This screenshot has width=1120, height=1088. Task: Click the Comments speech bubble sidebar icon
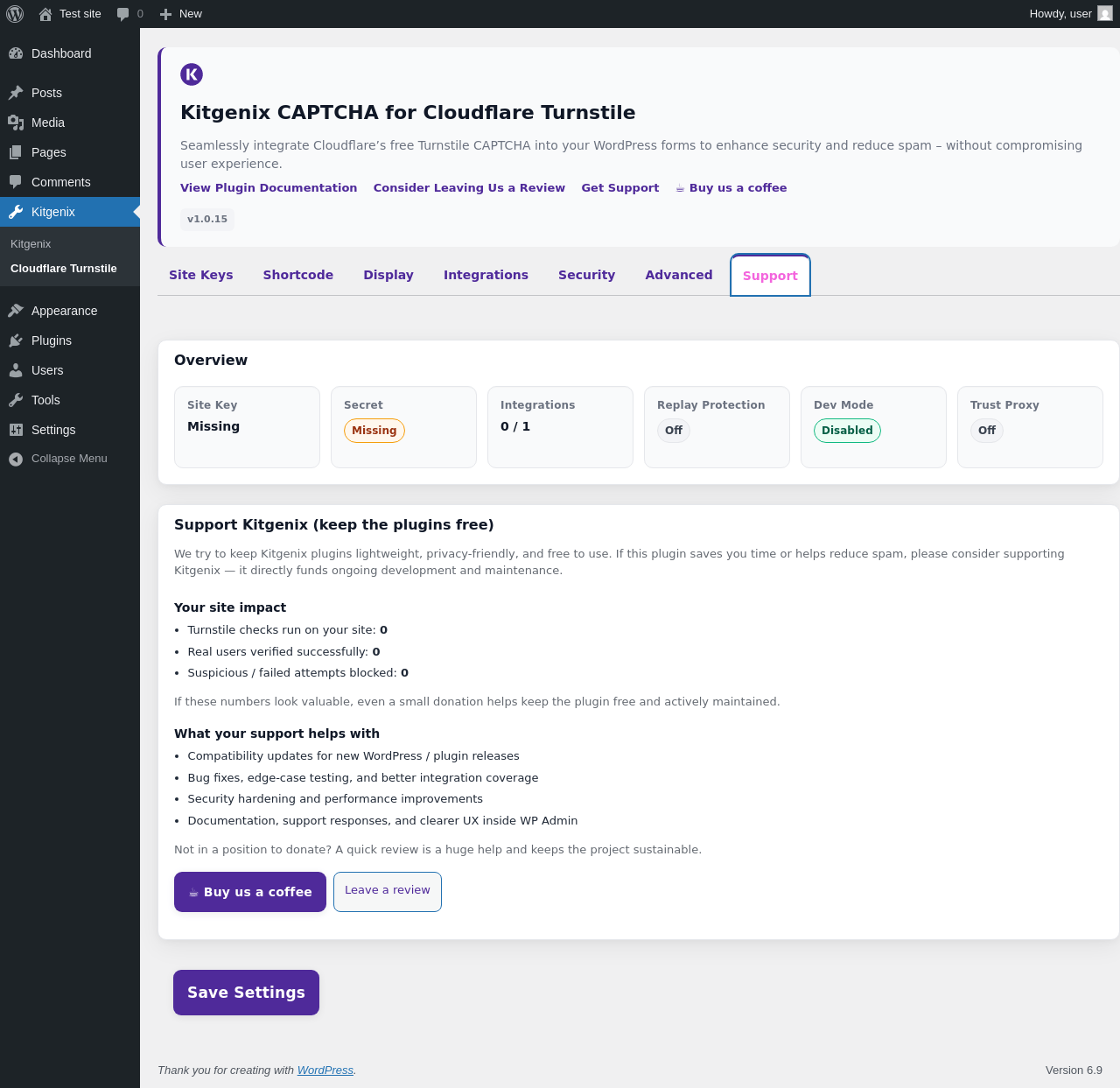(16, 182)
